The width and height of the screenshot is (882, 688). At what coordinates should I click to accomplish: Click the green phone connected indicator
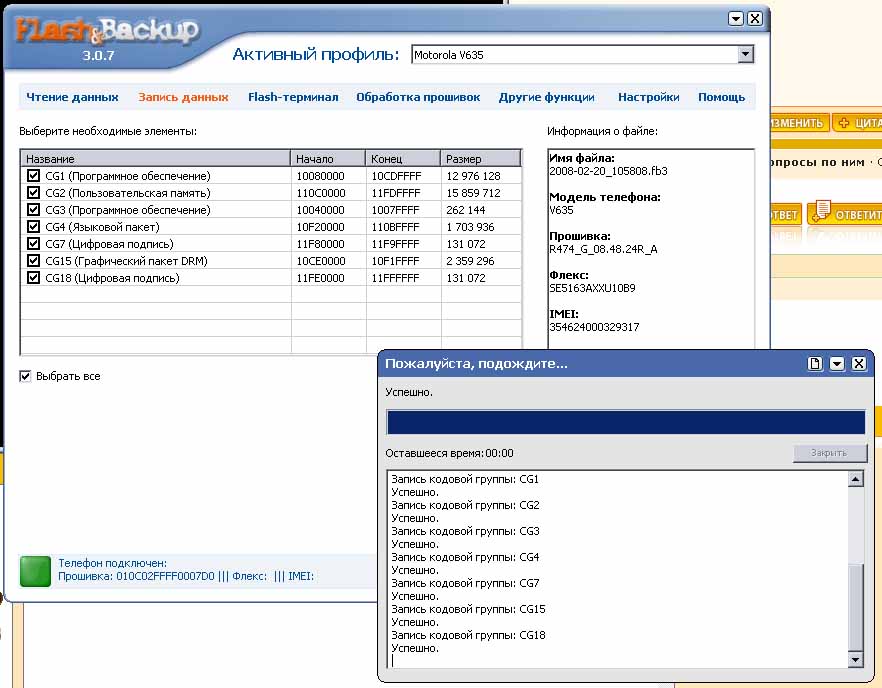point(35,571)
